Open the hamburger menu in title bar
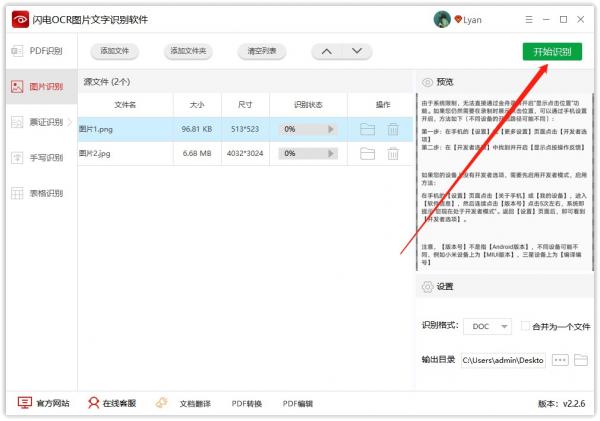The width and height of the screenshot is (600, 421). pyautogui.click(x=529, y=20)
